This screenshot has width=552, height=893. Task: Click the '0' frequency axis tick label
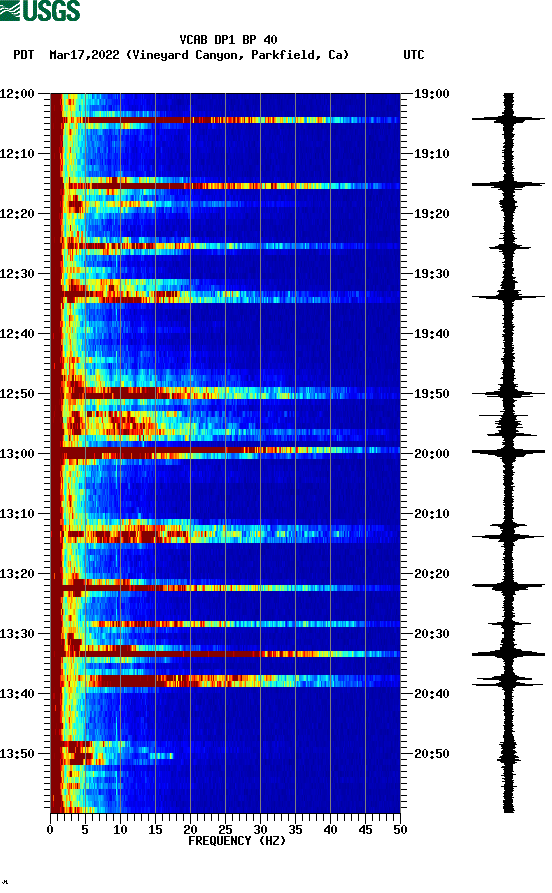point(50,830)
